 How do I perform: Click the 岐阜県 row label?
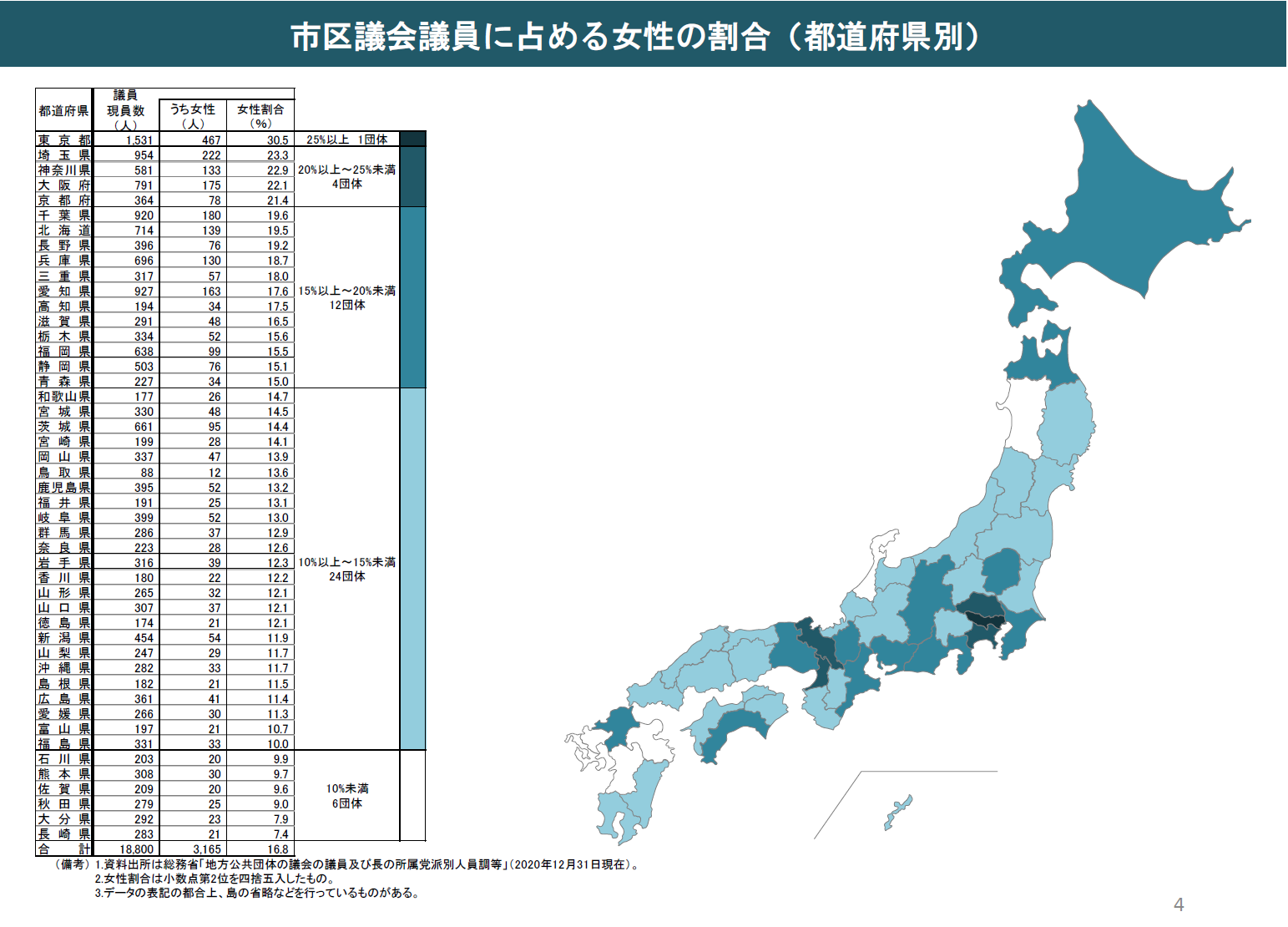(63, 518)
